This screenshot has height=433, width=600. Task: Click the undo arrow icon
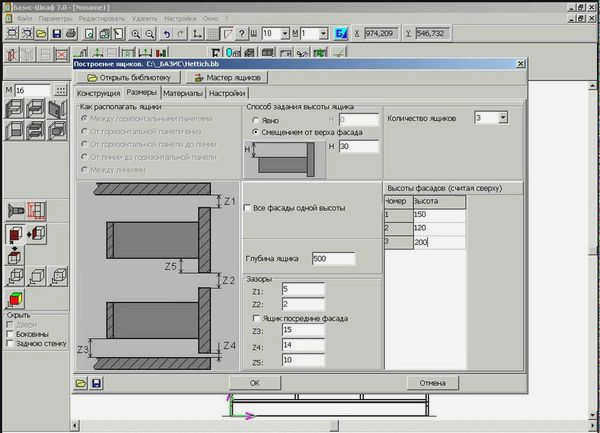click(x=167, y=34)
